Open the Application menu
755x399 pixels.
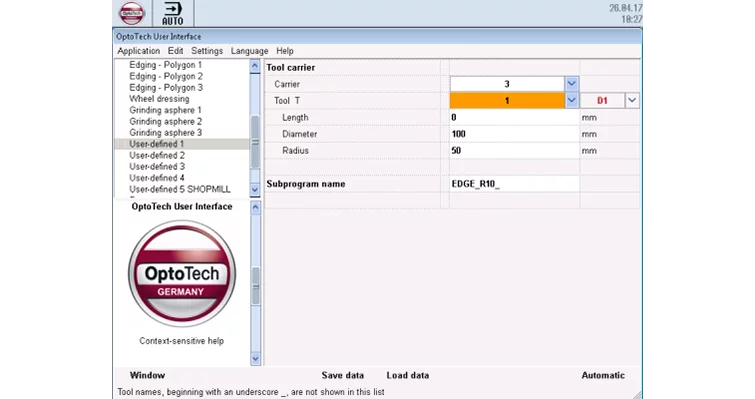(x=139, y=51)
